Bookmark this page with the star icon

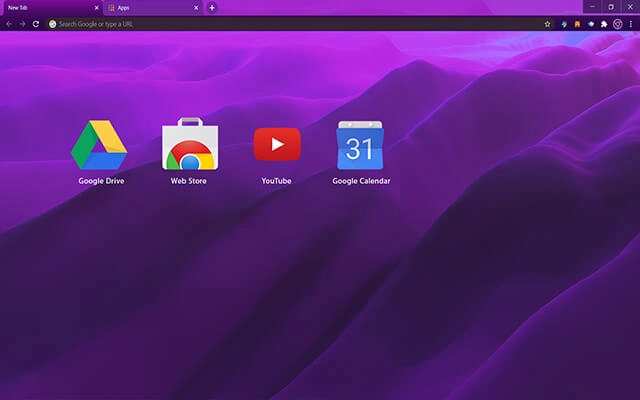pos(547,24)
